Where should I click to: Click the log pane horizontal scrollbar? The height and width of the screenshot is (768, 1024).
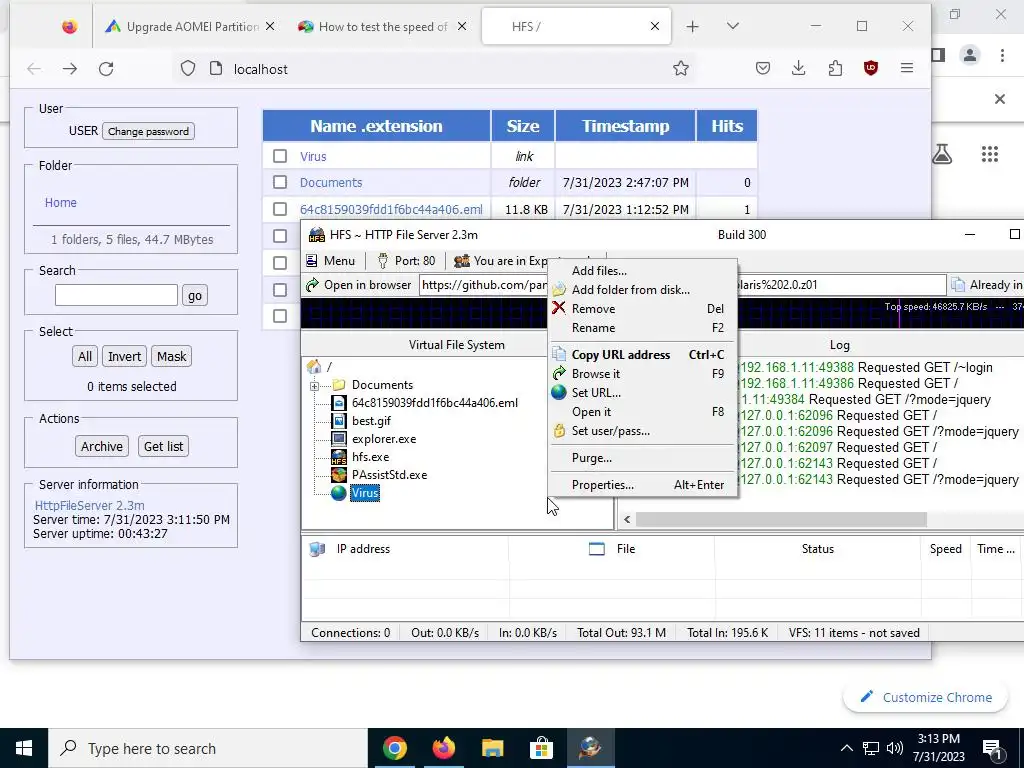pos(781,519)
